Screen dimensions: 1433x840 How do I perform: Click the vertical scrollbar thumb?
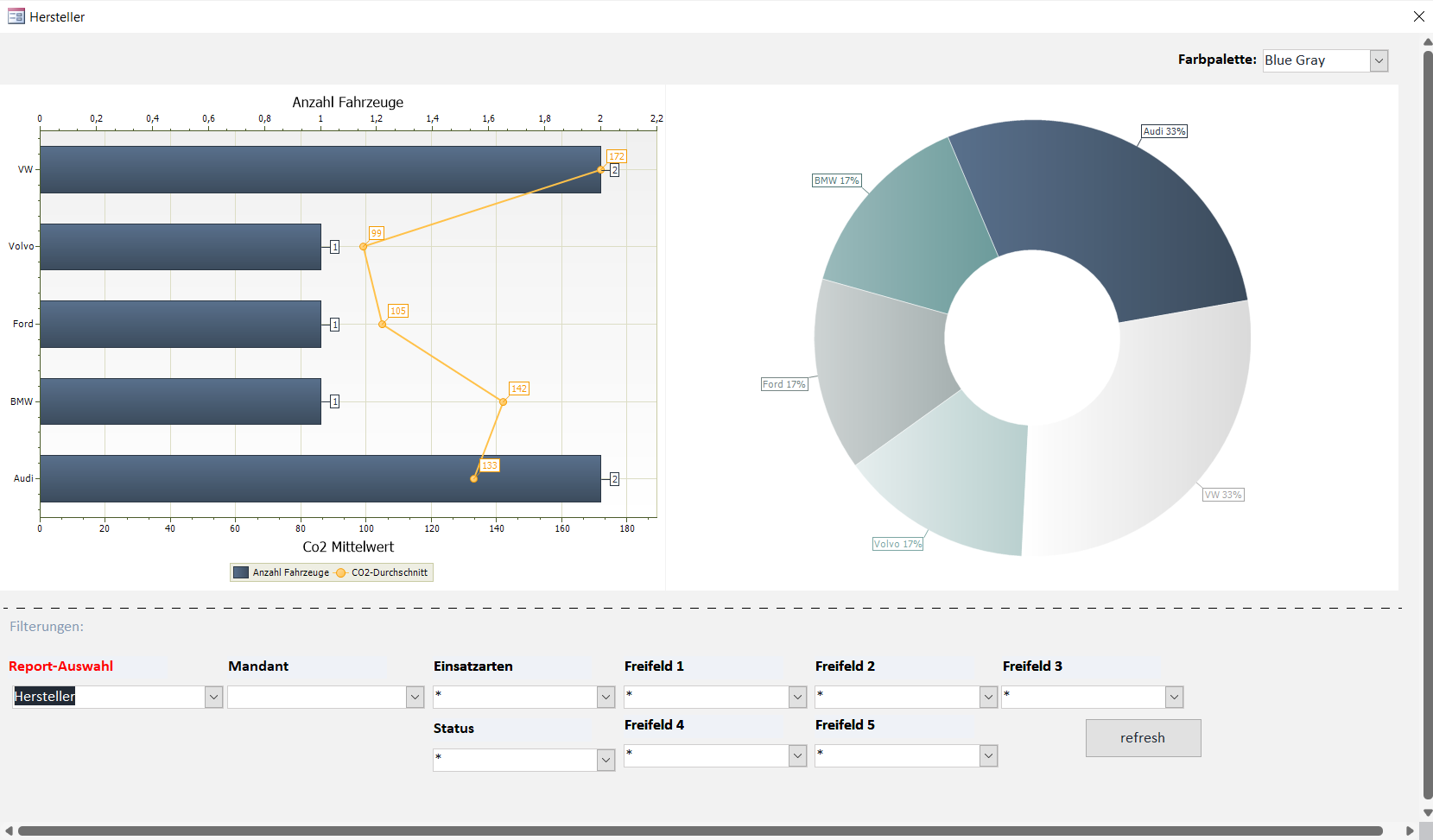[x=1428, y=426]
